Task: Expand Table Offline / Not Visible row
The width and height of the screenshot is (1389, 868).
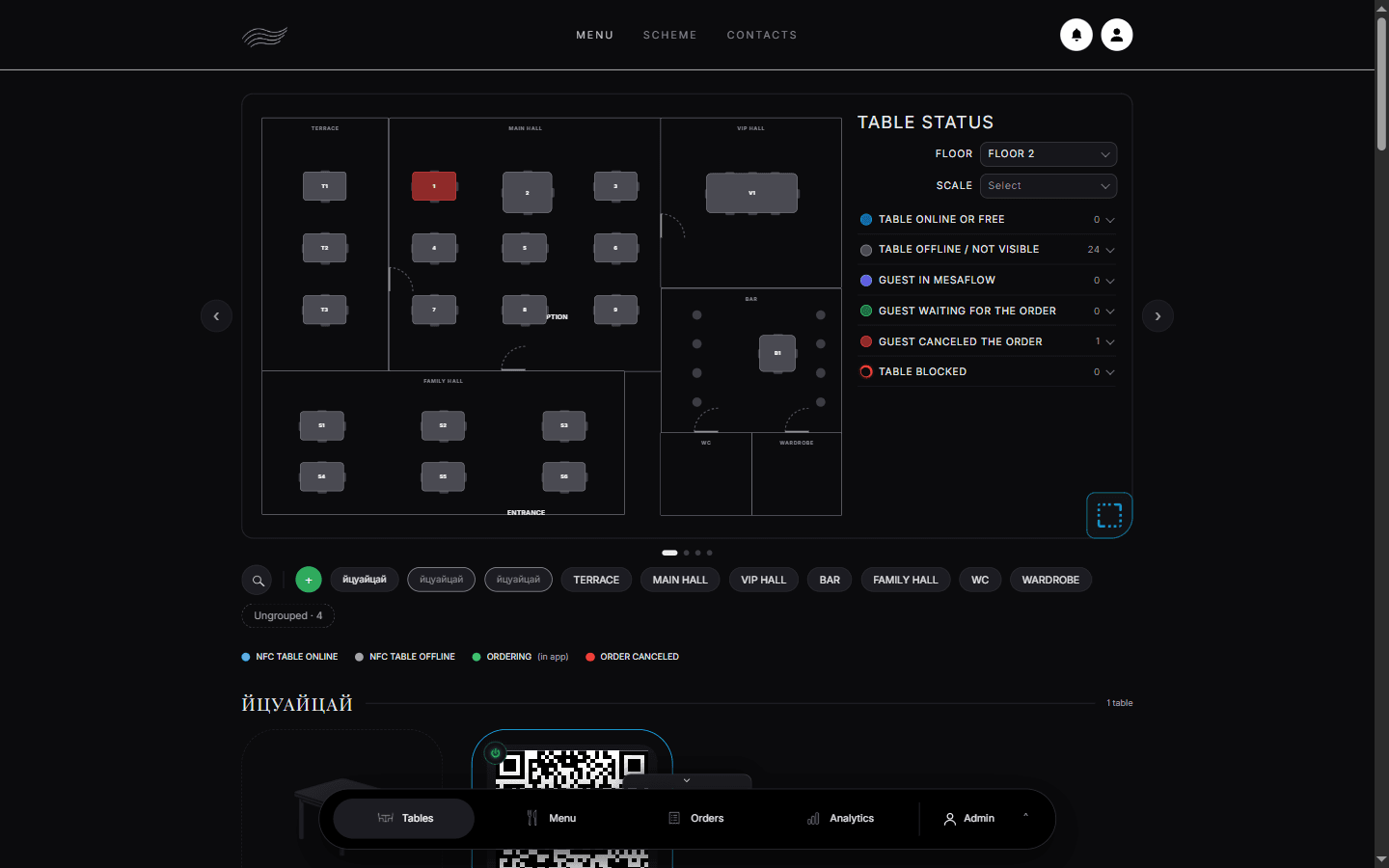Action: pyautogui.click(x=987, y=250)
